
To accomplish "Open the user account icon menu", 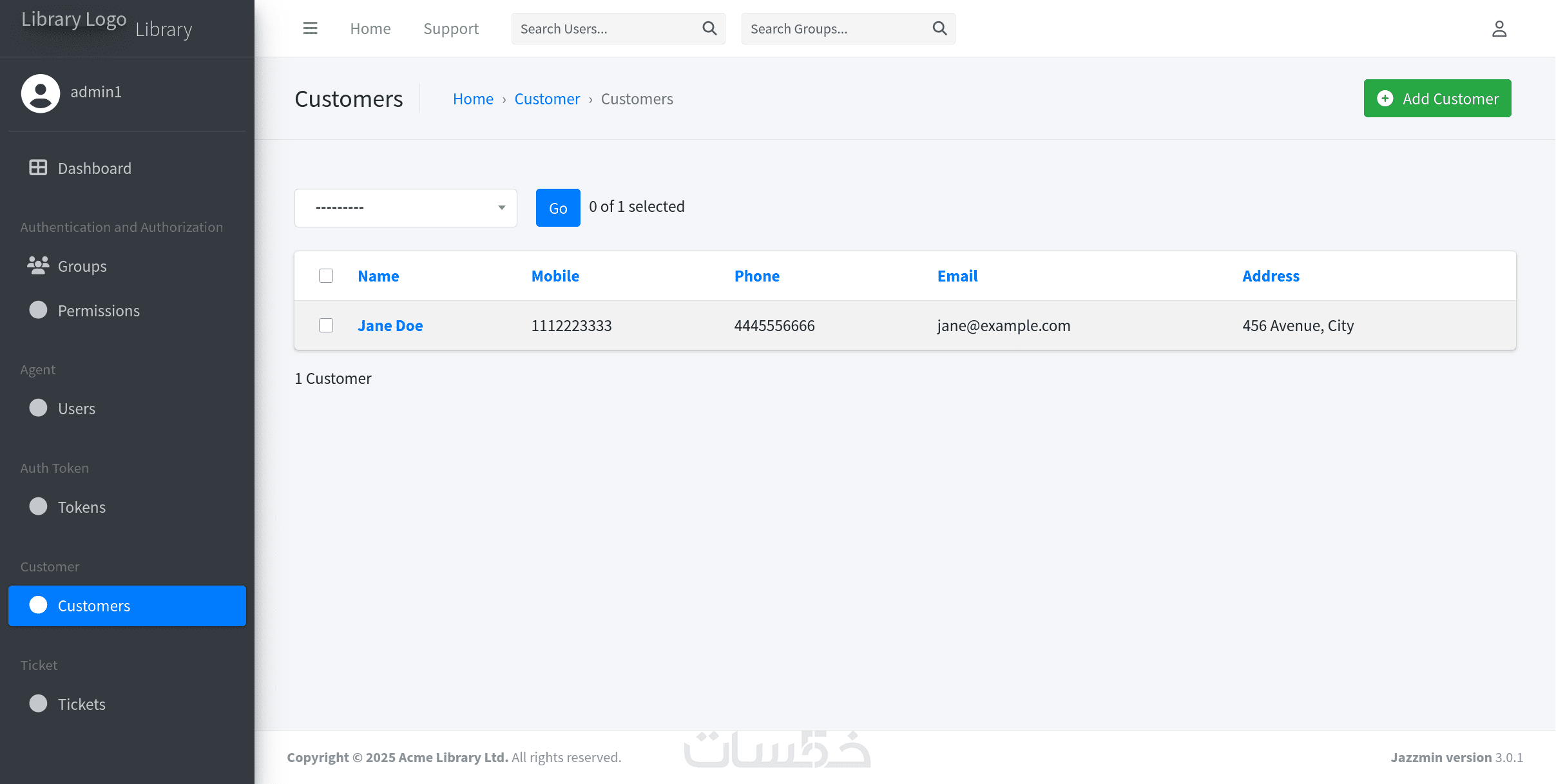I will pyautogui.click(x=1499, y=28).
